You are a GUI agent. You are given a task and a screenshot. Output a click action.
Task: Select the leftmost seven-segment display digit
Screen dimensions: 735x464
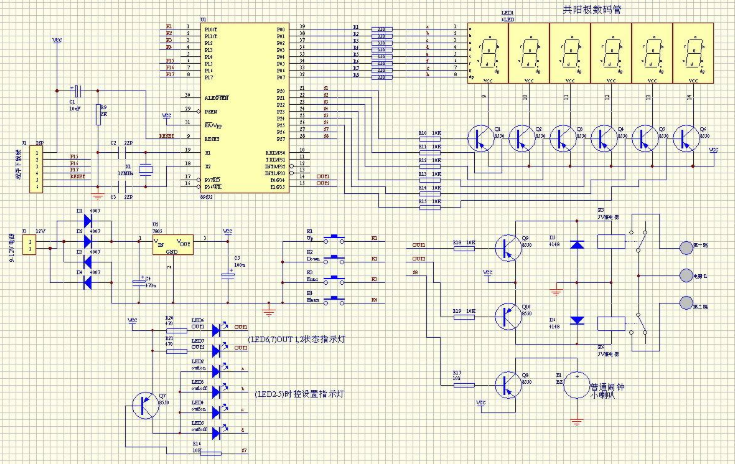pos(488,53)
